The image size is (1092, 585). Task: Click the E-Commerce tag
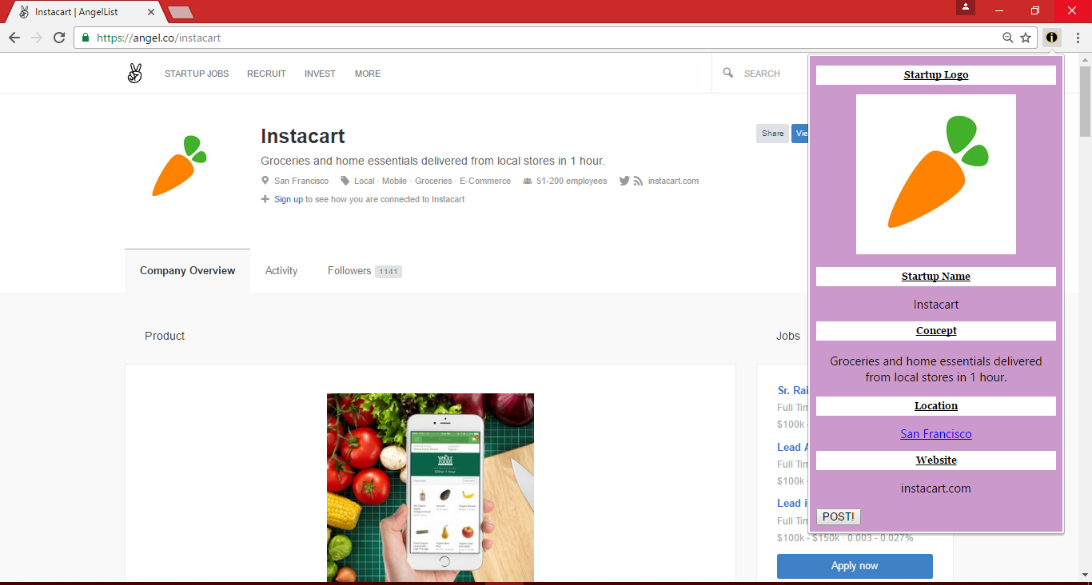485,181
